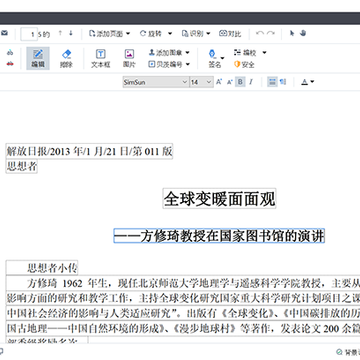Select the title 全球变暖面面观
Screen dimensions: 360x360
(219, 199)
